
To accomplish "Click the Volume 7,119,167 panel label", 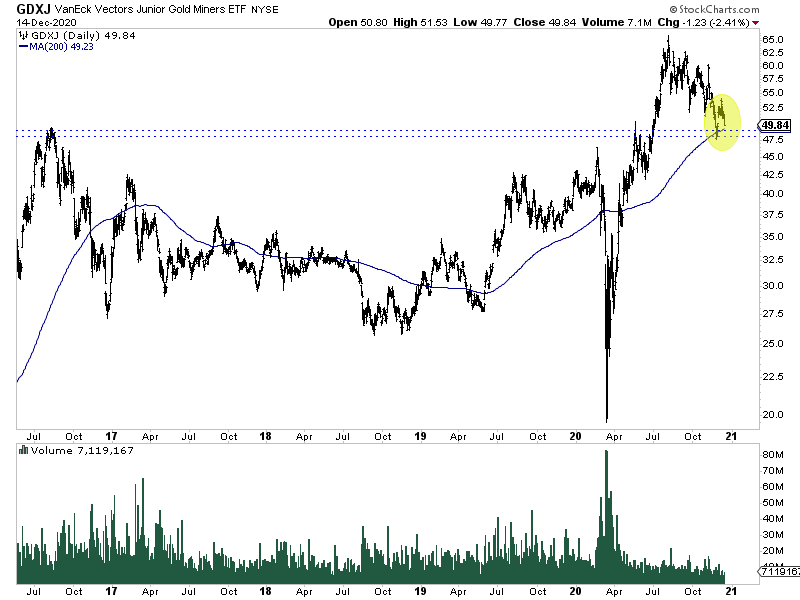I will click(82, 450).
